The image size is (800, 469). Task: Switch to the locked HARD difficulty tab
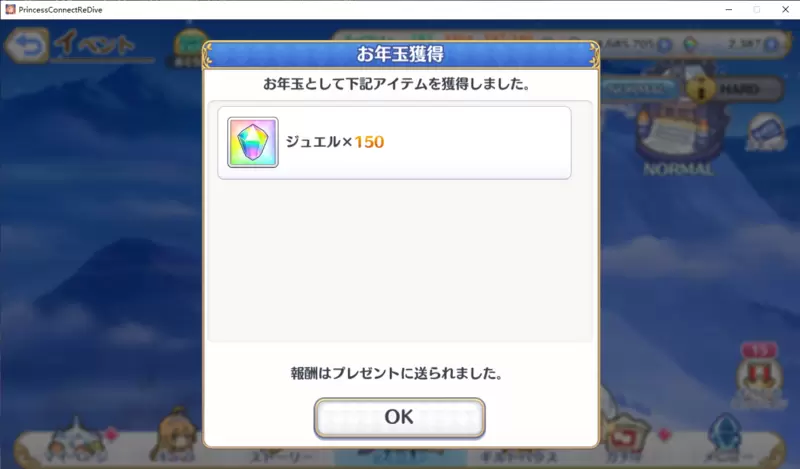pos(734,89)
